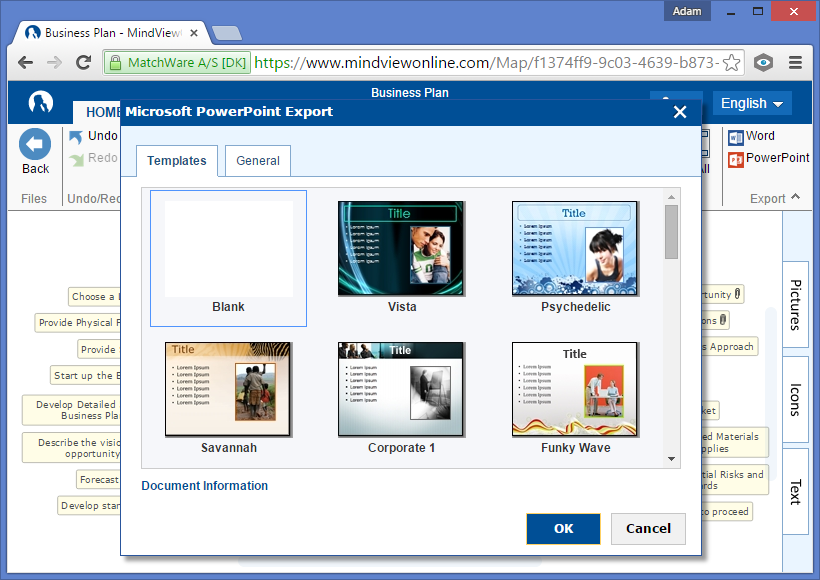Click the Back arrow icon

point(35,144)
